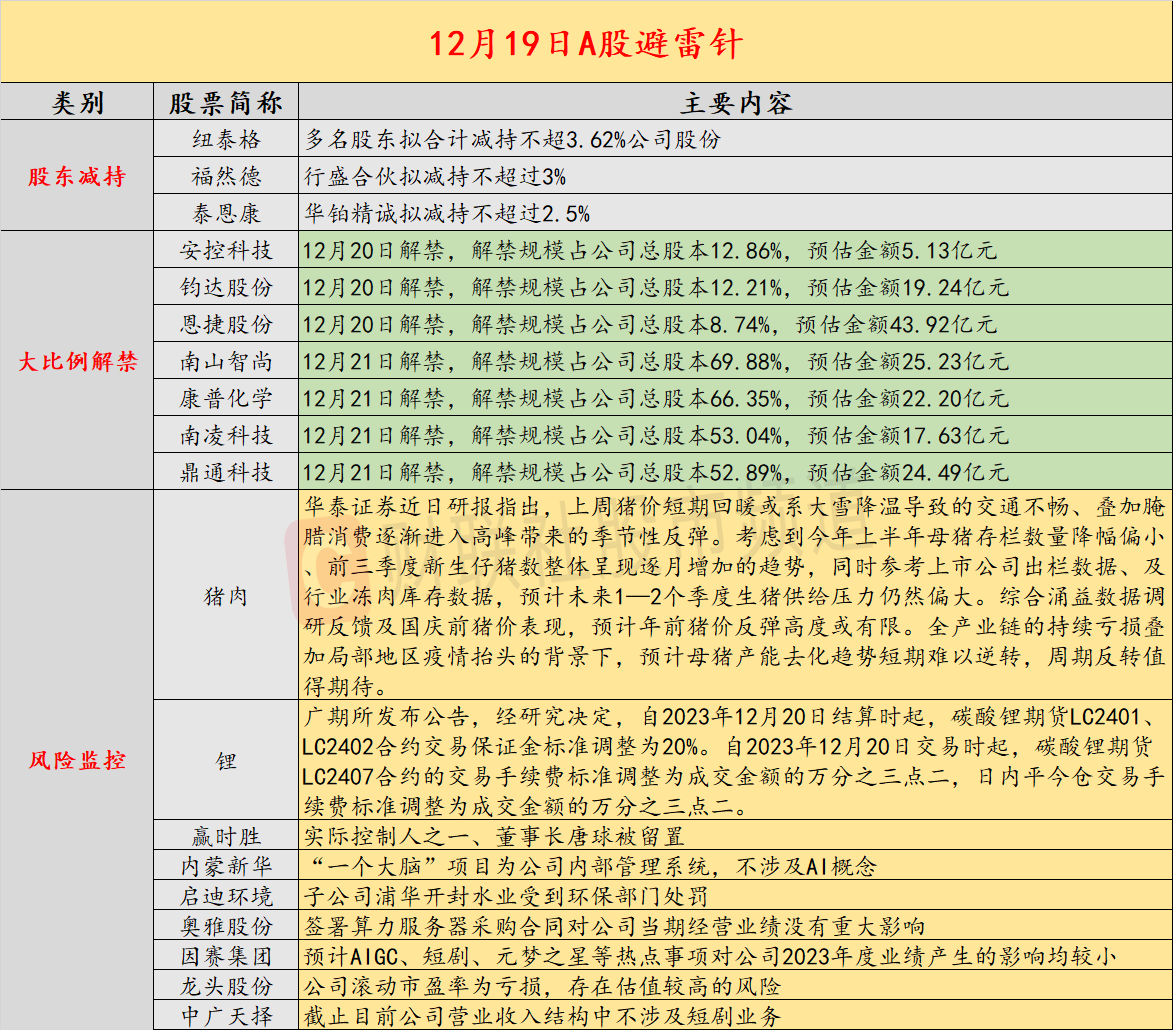Select stock name 因赛集团

click(226, 956)
